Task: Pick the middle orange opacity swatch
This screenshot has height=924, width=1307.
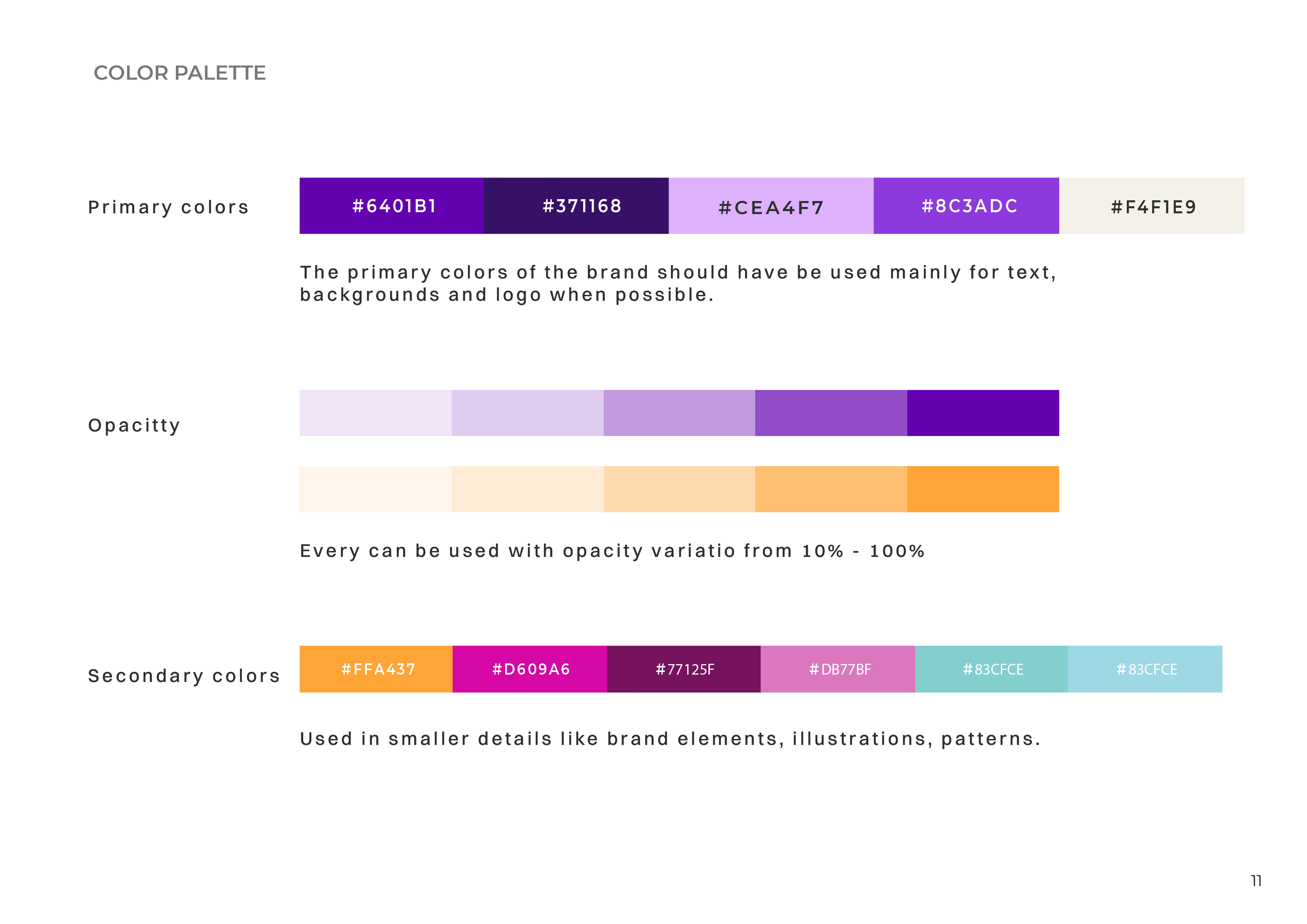Action: (679, 489)
